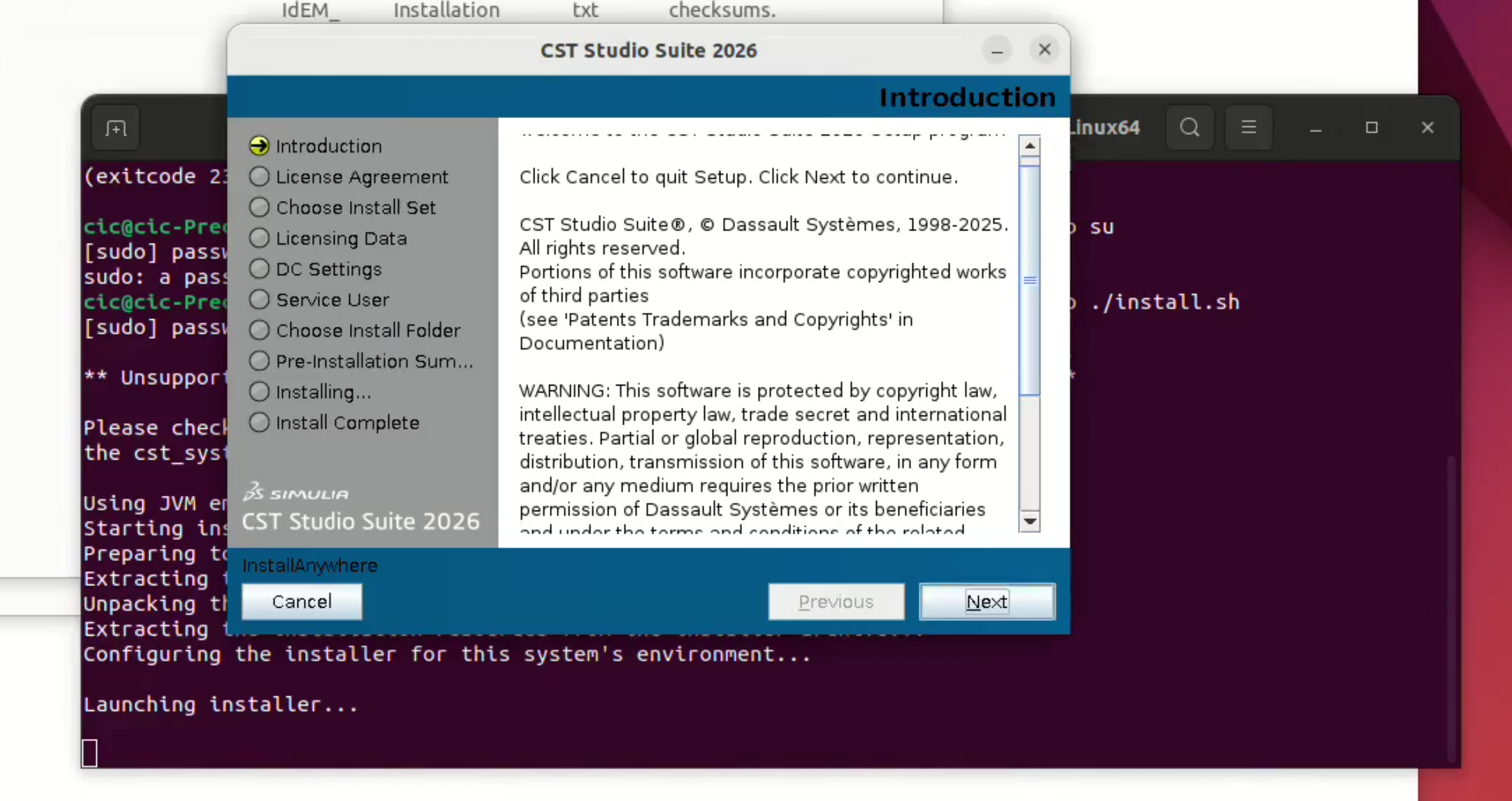This screenshot has width=1512, height=801.
Task: Click the 'CST Studio Suite 2026' window title
Action: point(649,50)
